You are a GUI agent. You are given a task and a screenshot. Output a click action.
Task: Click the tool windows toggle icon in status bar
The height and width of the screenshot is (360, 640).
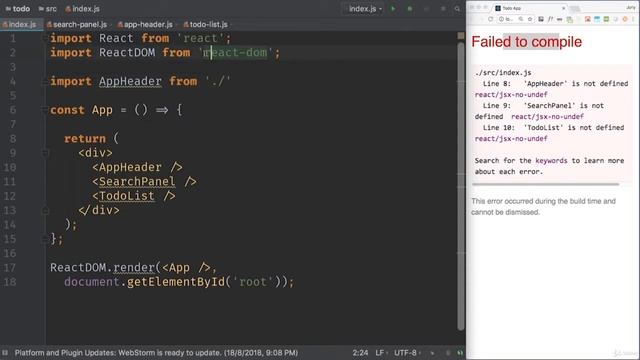coord(5,353)
